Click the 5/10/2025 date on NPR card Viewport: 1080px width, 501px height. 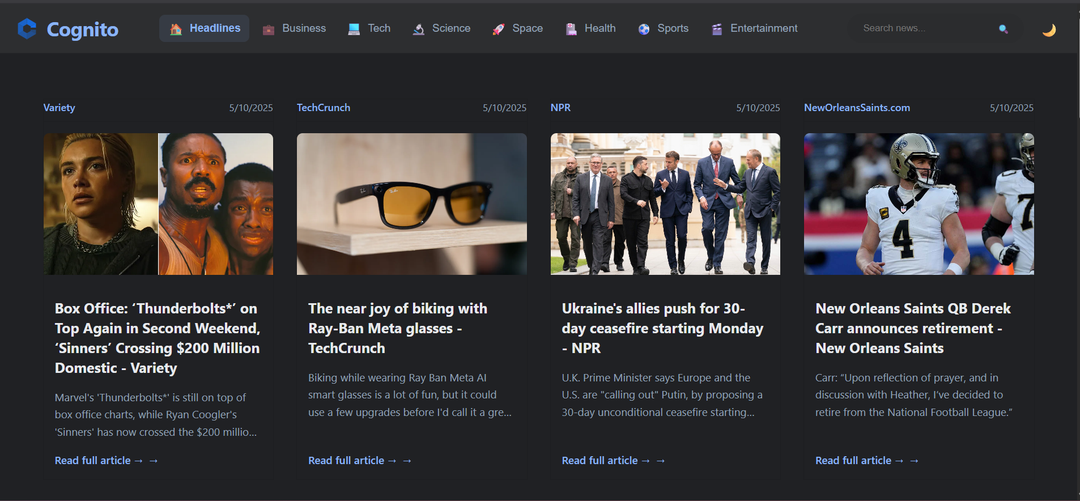point(758,108)
